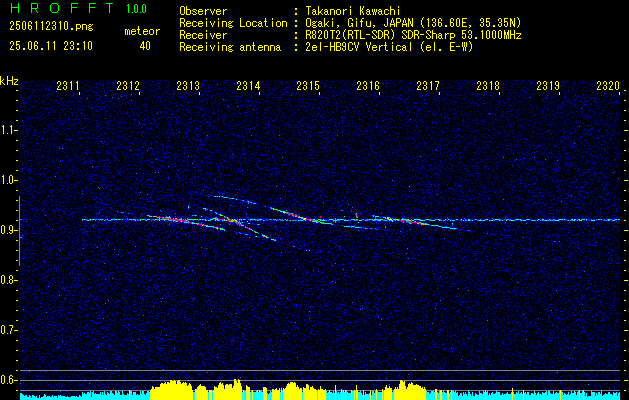Click the 2320 time marker
This screenshot has width=629, height=400.
(x=608, y=86)
